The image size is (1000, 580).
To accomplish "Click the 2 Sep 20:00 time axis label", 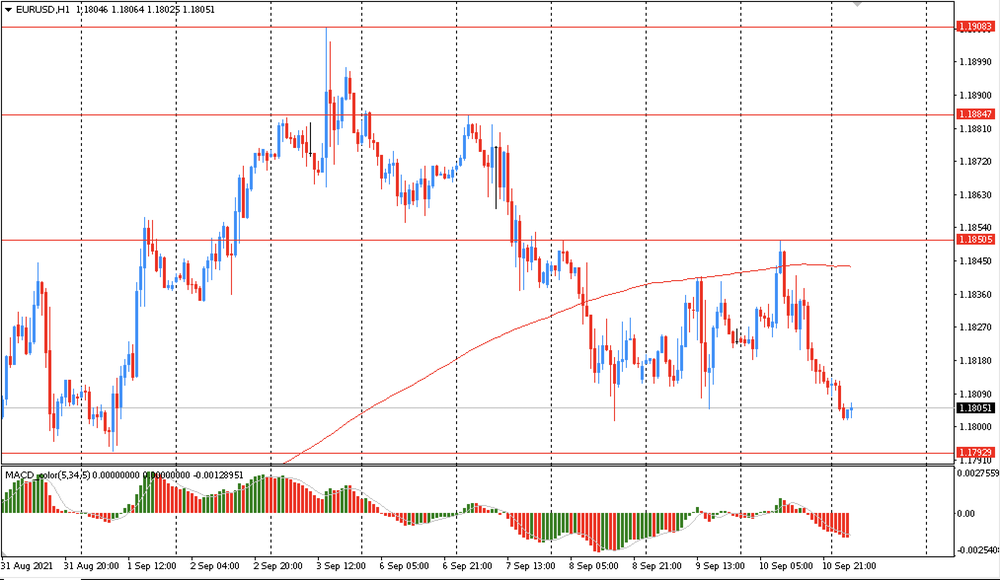I will 278,566.
